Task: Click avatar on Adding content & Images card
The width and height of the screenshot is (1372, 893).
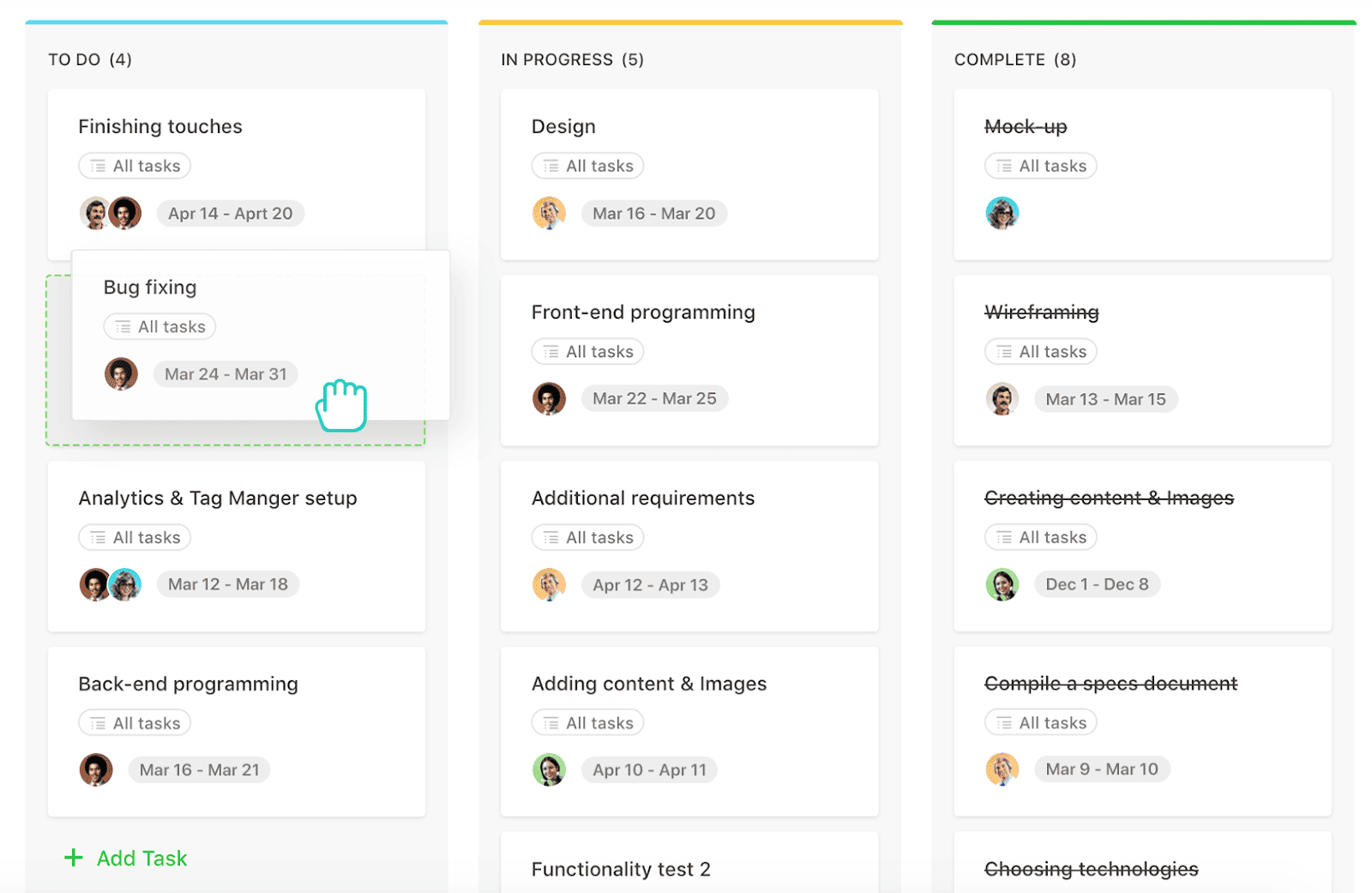Action: pos(549,770)
